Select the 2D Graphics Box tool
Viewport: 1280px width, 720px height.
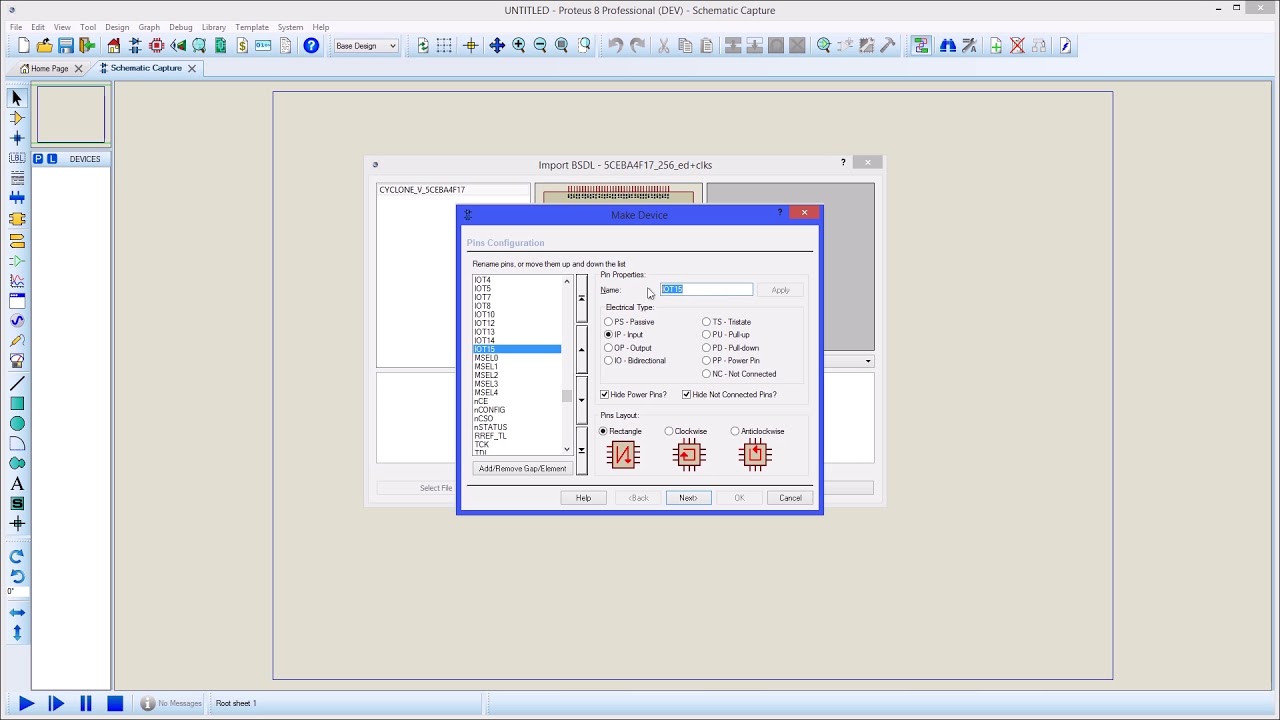pos(17,404)
